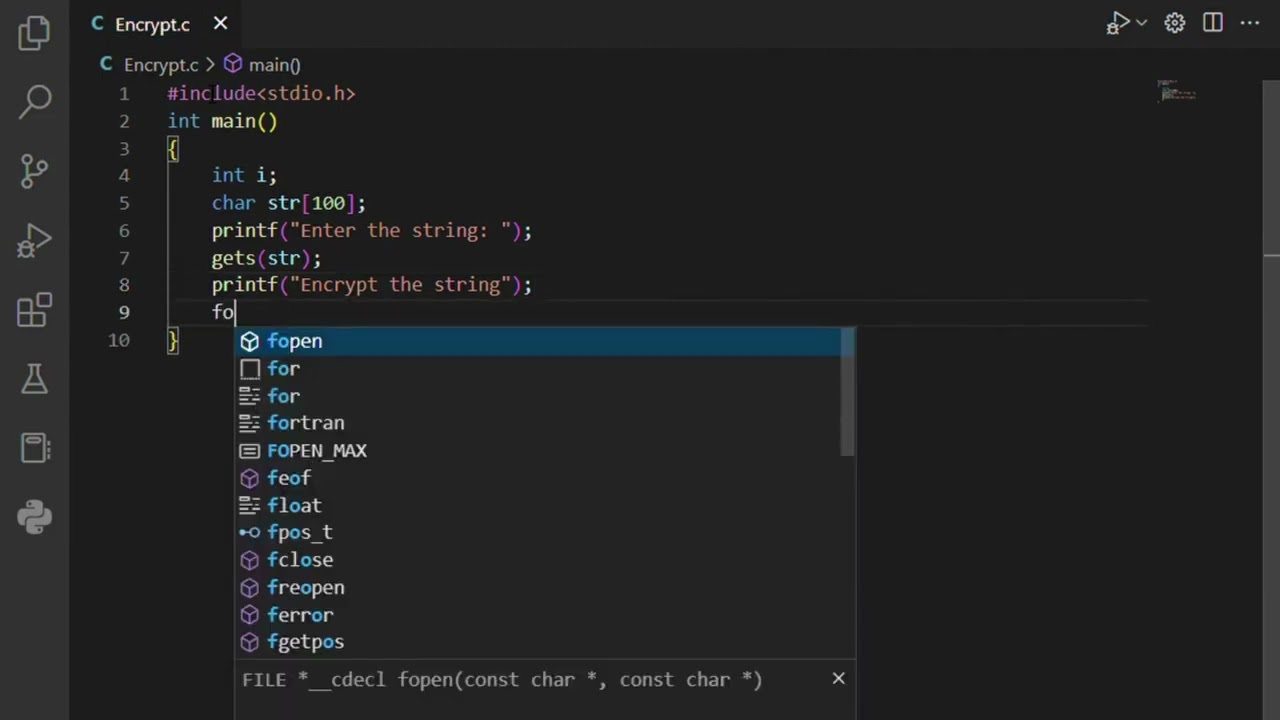Image resolution: width=1280 pixels, height=720 pixels.
Task: Open the Explorer view in activity bar
Action: tap(34, 33)
